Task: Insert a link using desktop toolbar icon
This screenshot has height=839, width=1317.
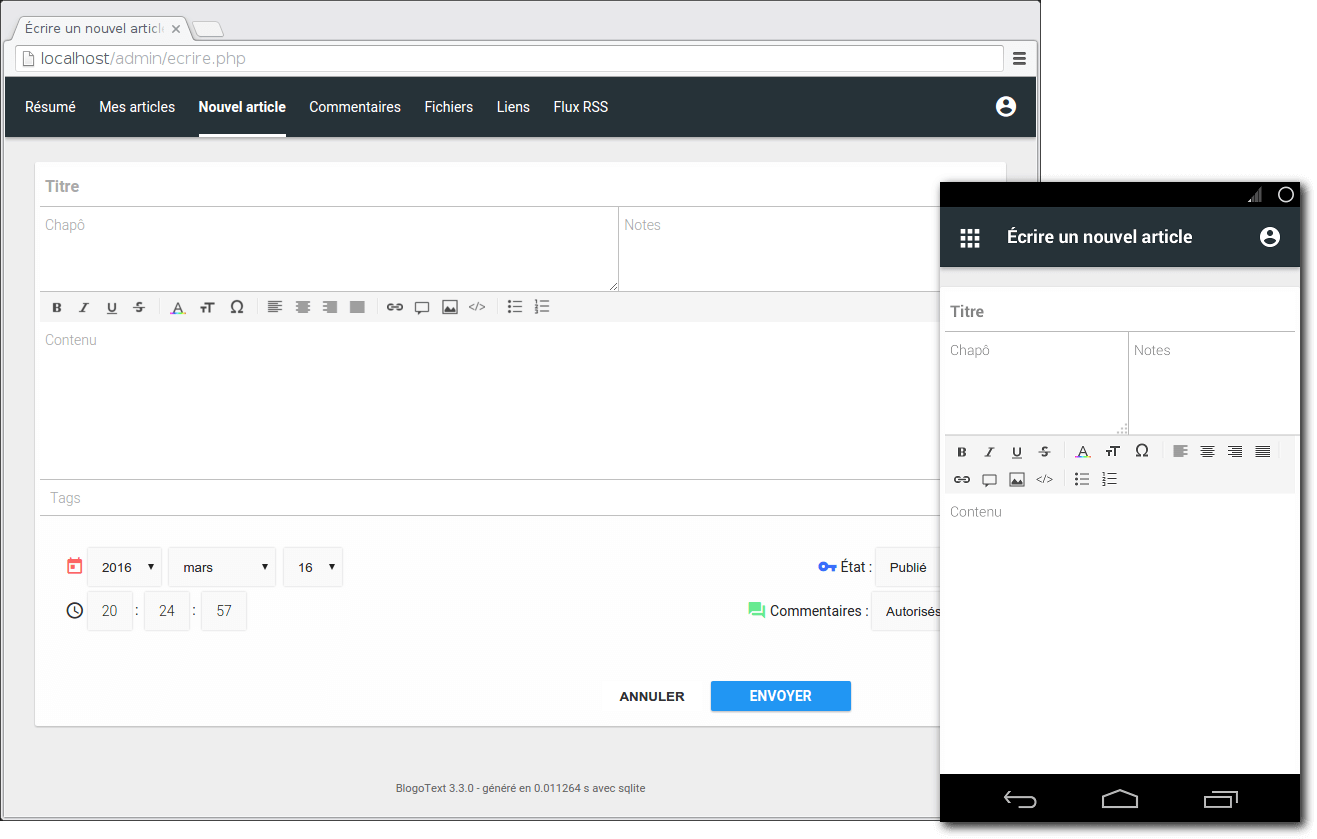Action: 394,307
